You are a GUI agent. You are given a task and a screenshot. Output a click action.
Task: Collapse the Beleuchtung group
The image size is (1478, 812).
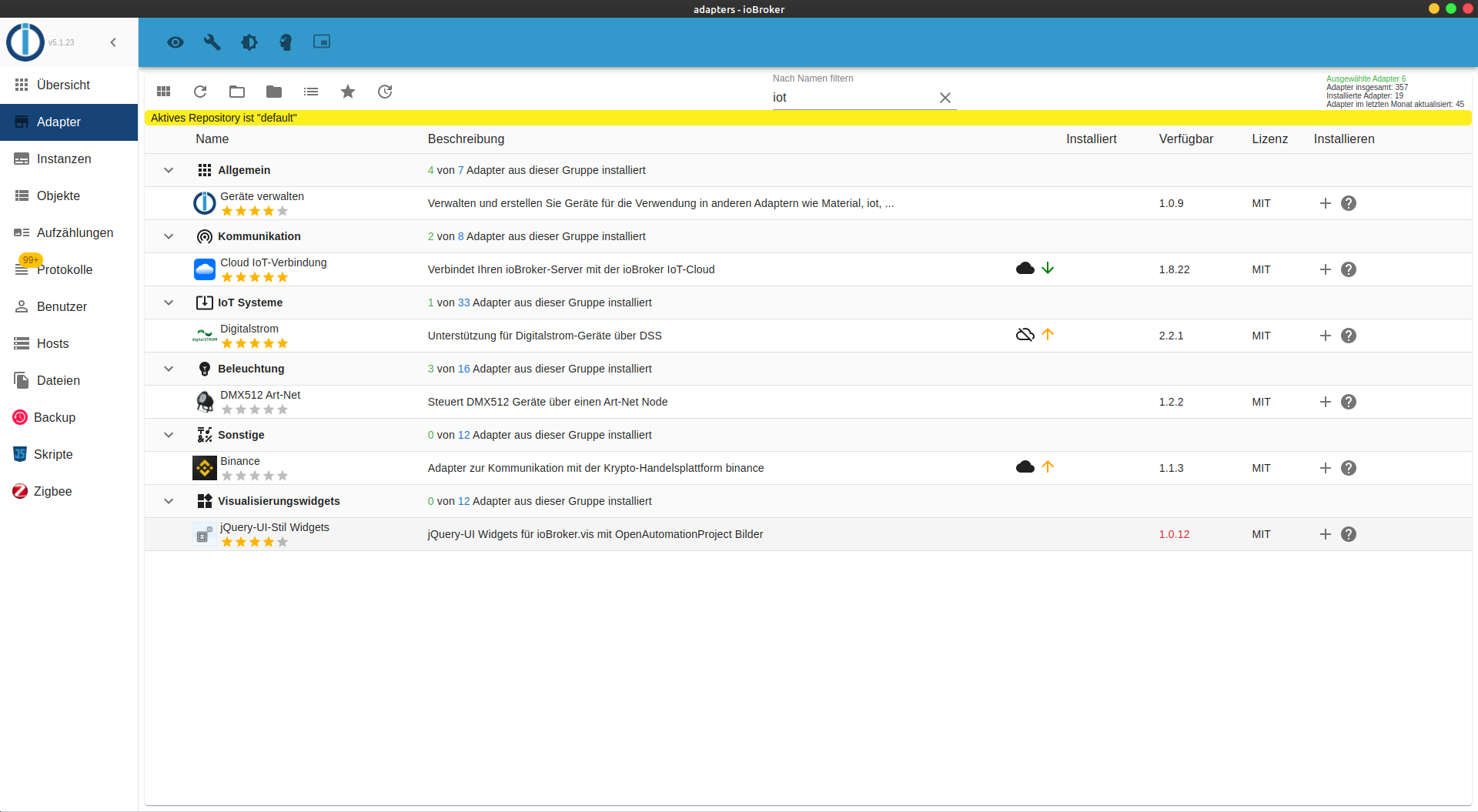pyautogui.click(x=169, y=369)
